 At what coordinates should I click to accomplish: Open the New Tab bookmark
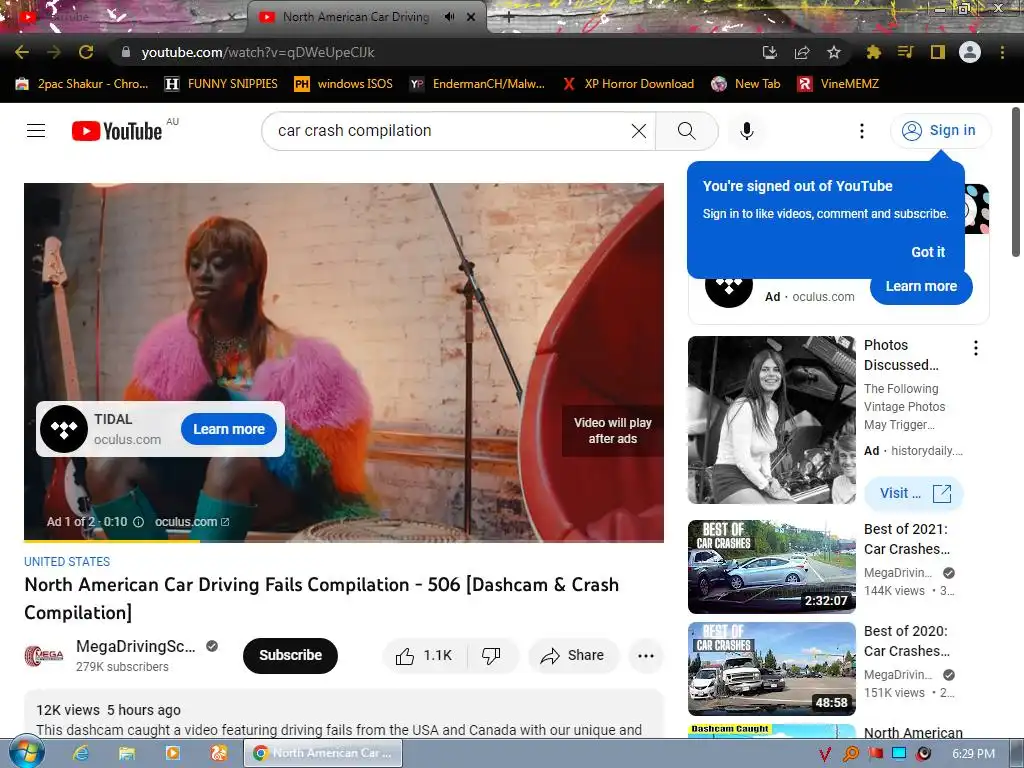coord(746,84)
